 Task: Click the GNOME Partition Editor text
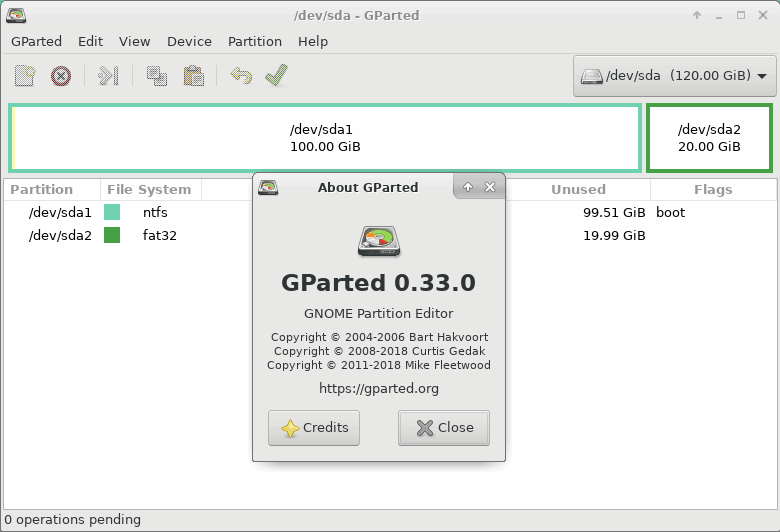pyautogui.click(x=379, y=314)
